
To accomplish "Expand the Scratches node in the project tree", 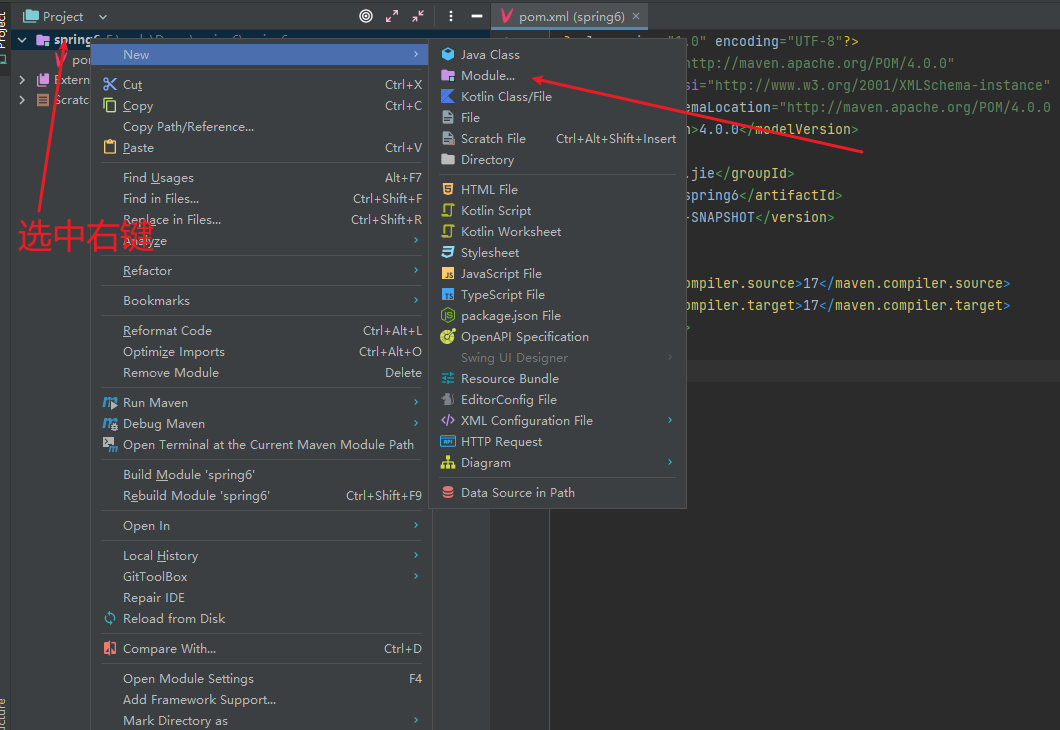I will [22, 100].
